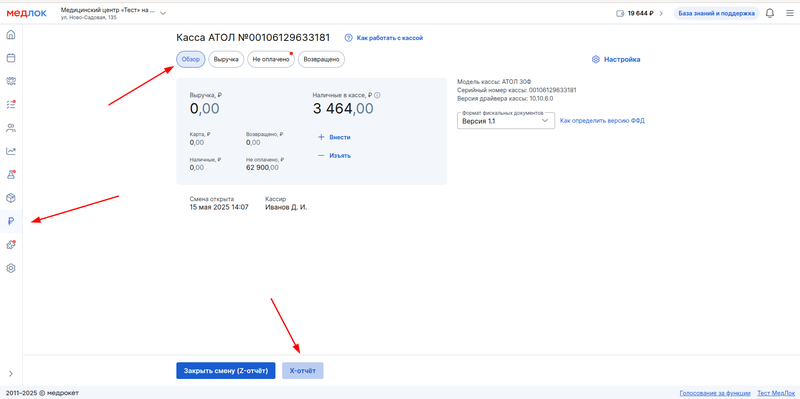Click the Закрыть смену (Z-отчёт) button
800x399 pixels.
(x=226, y=371)
